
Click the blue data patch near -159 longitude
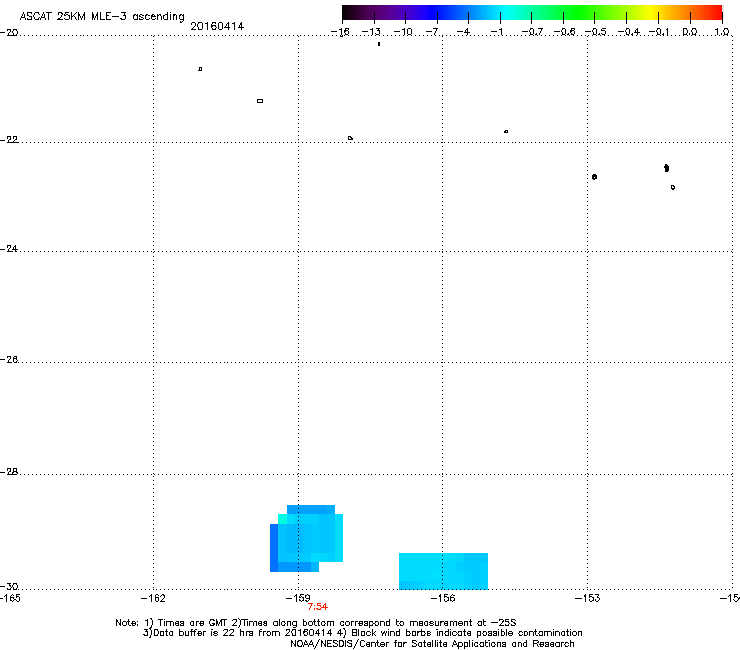click(x=306, y=539)
